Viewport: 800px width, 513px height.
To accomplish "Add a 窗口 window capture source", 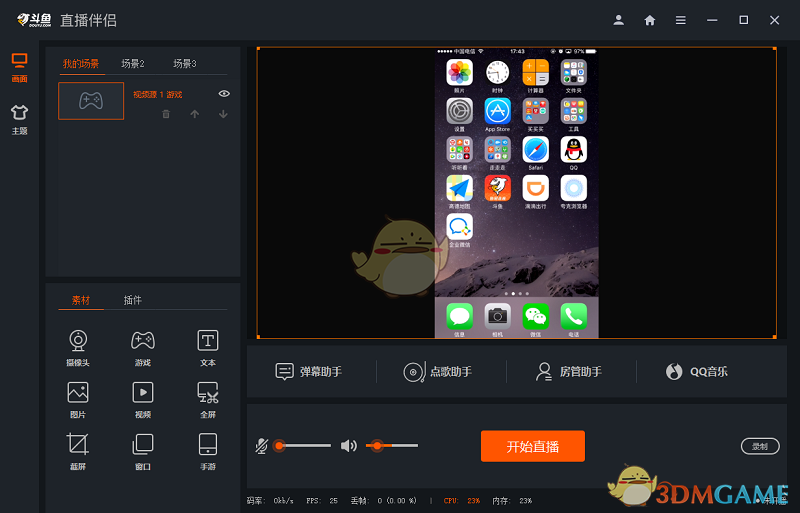I will 143,451.
